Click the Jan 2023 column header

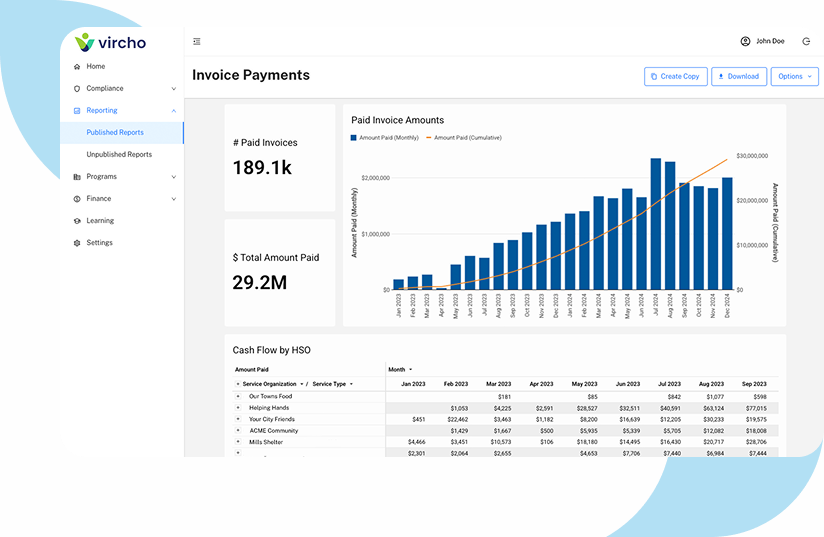pos(413,384)
